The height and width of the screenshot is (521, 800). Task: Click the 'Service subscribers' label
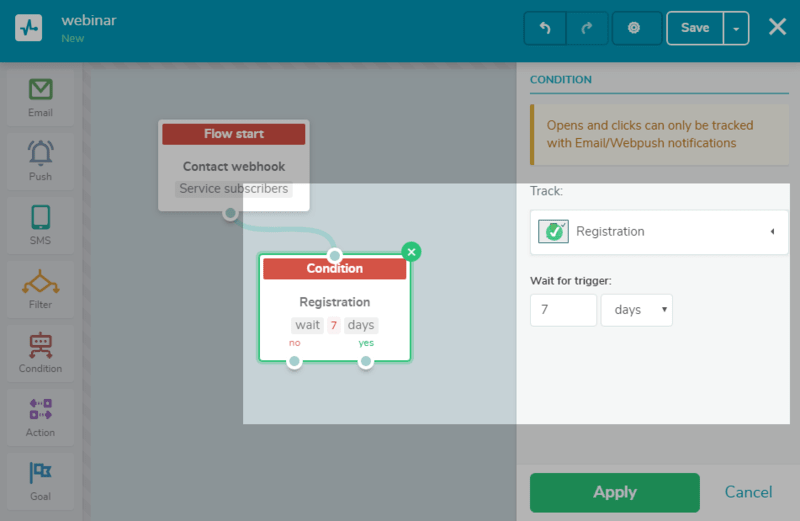(x=234, y=189)
